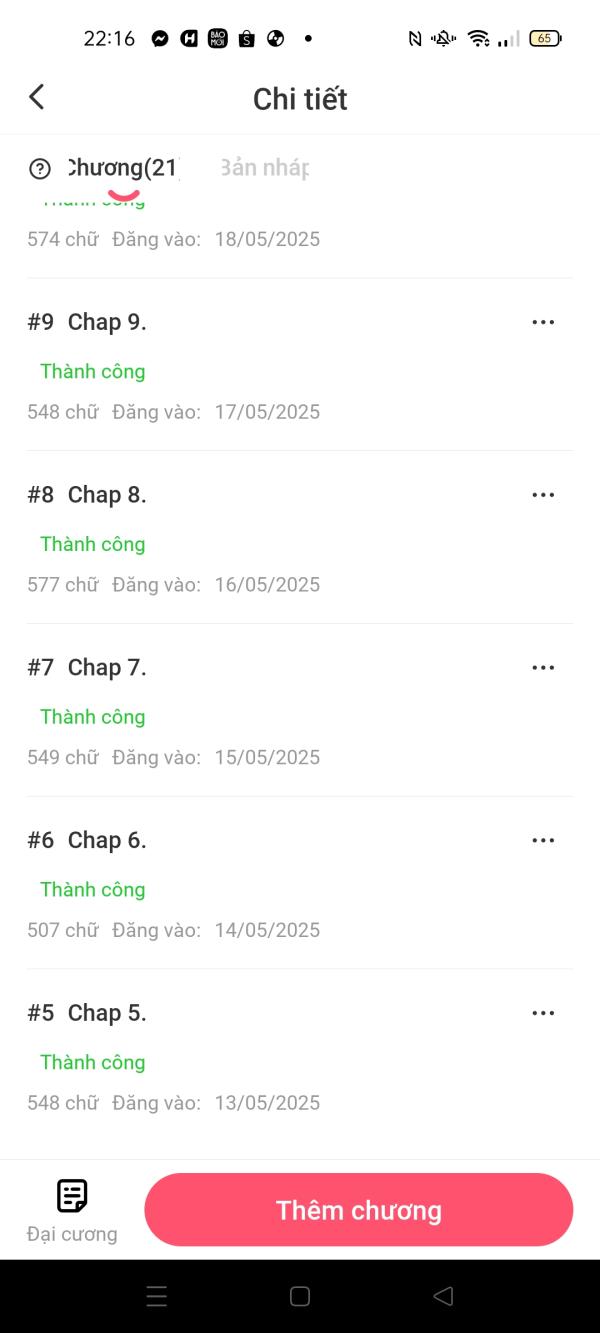Screen dimensions: 600x1333
Task: Select the Chương (21) tab
Action: coord(122,168)
